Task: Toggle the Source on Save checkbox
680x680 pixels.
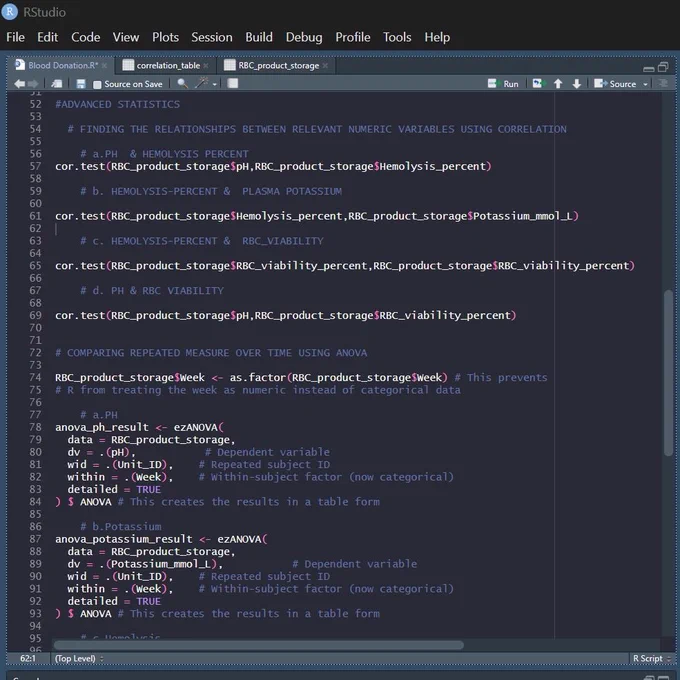Action: (97, 85)
